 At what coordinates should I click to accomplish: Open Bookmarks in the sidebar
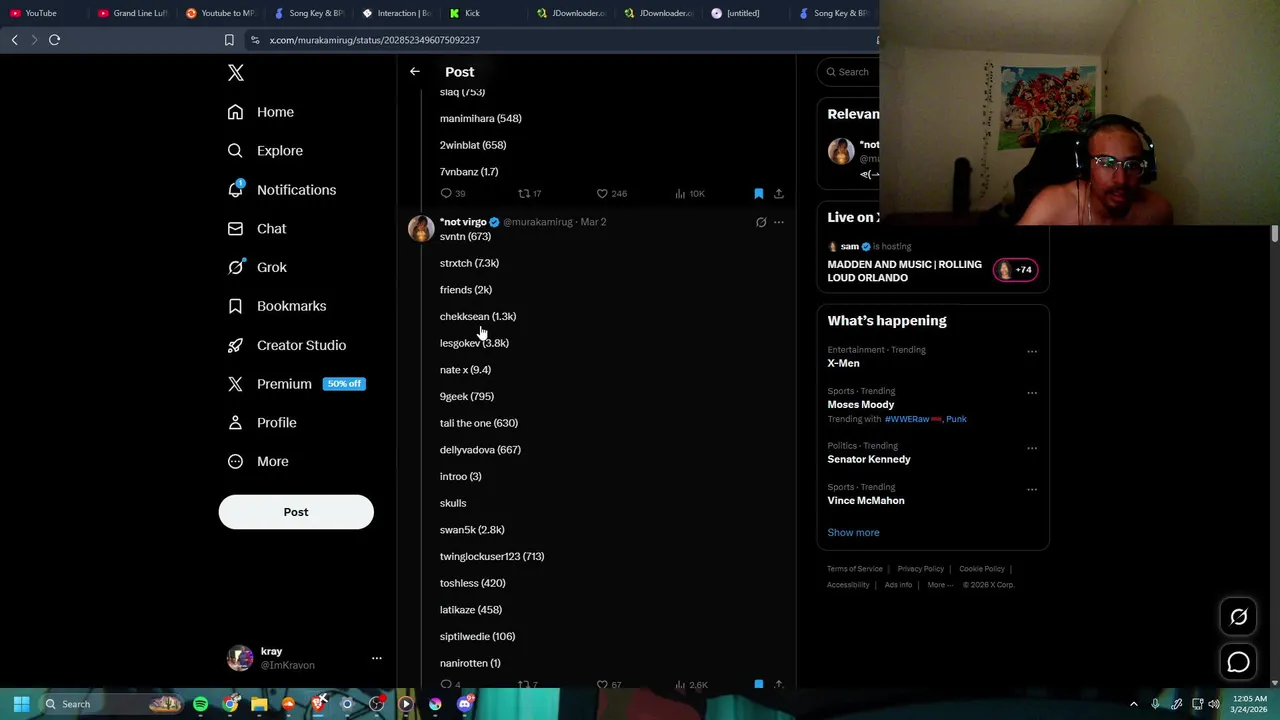[277, 306]
